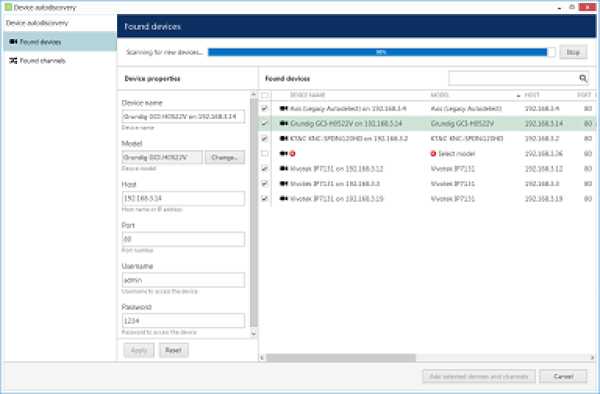Click device list scroll right arrow
The image size is (600, 394).
tap(592, 358)
